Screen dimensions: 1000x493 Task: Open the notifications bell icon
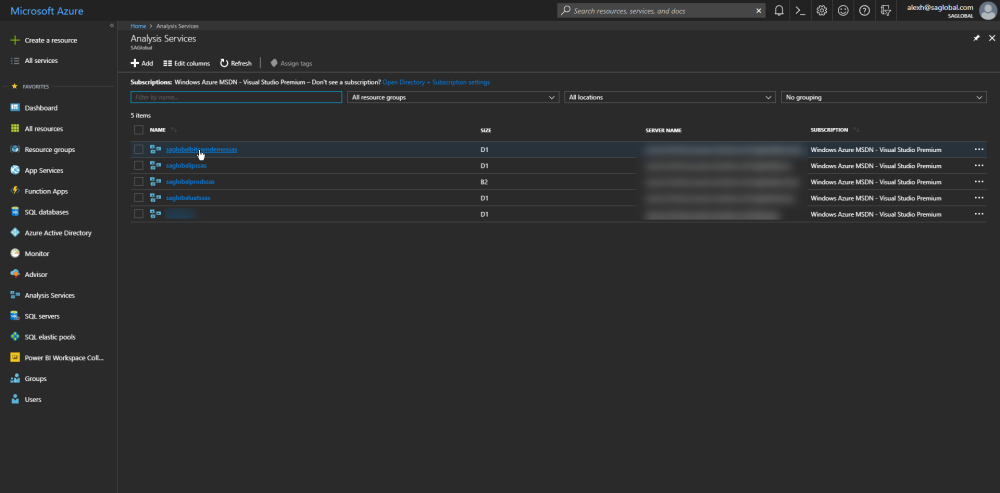[779, 11]
